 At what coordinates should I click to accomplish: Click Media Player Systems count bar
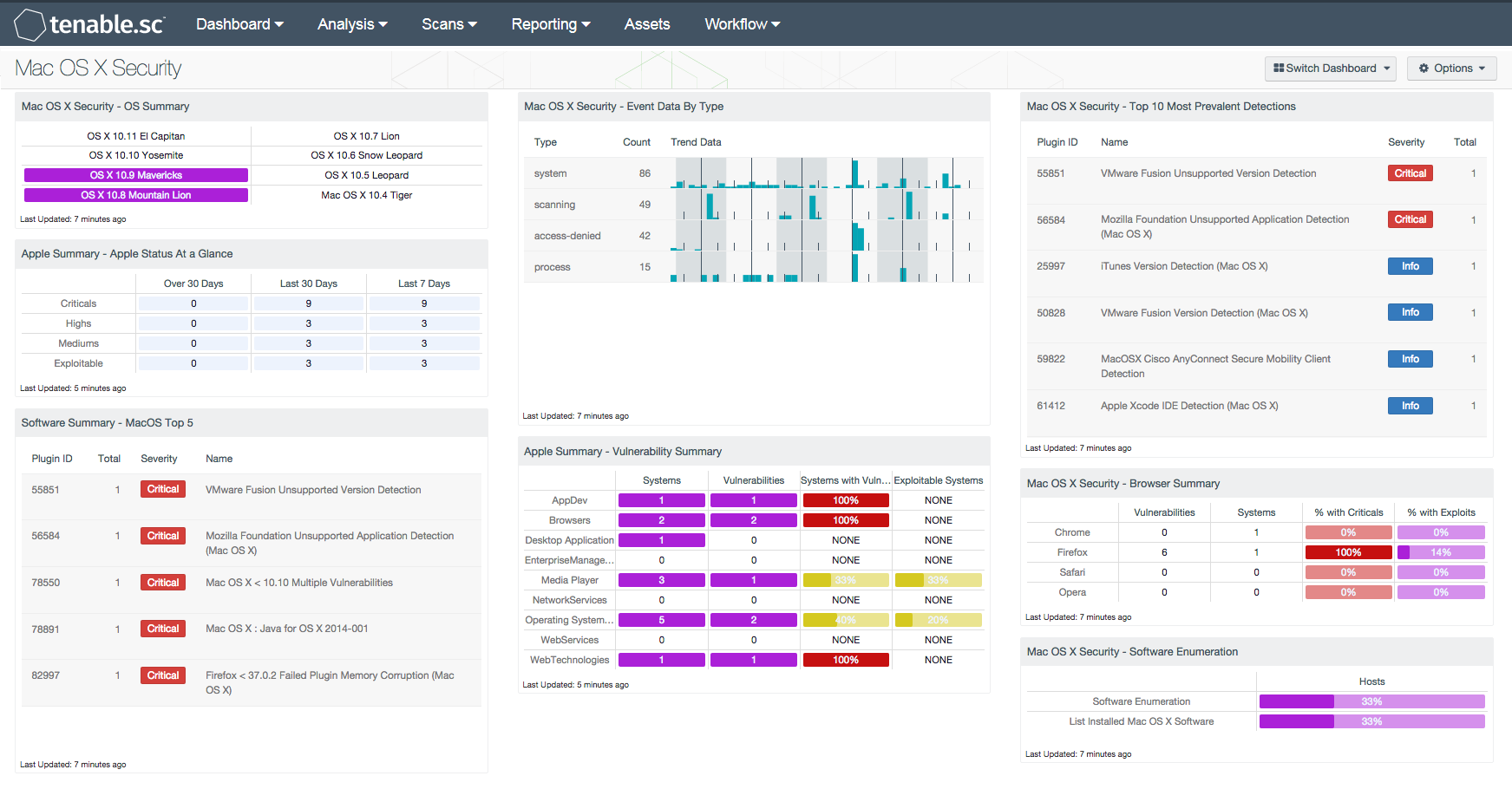click(x=662, y=580)
